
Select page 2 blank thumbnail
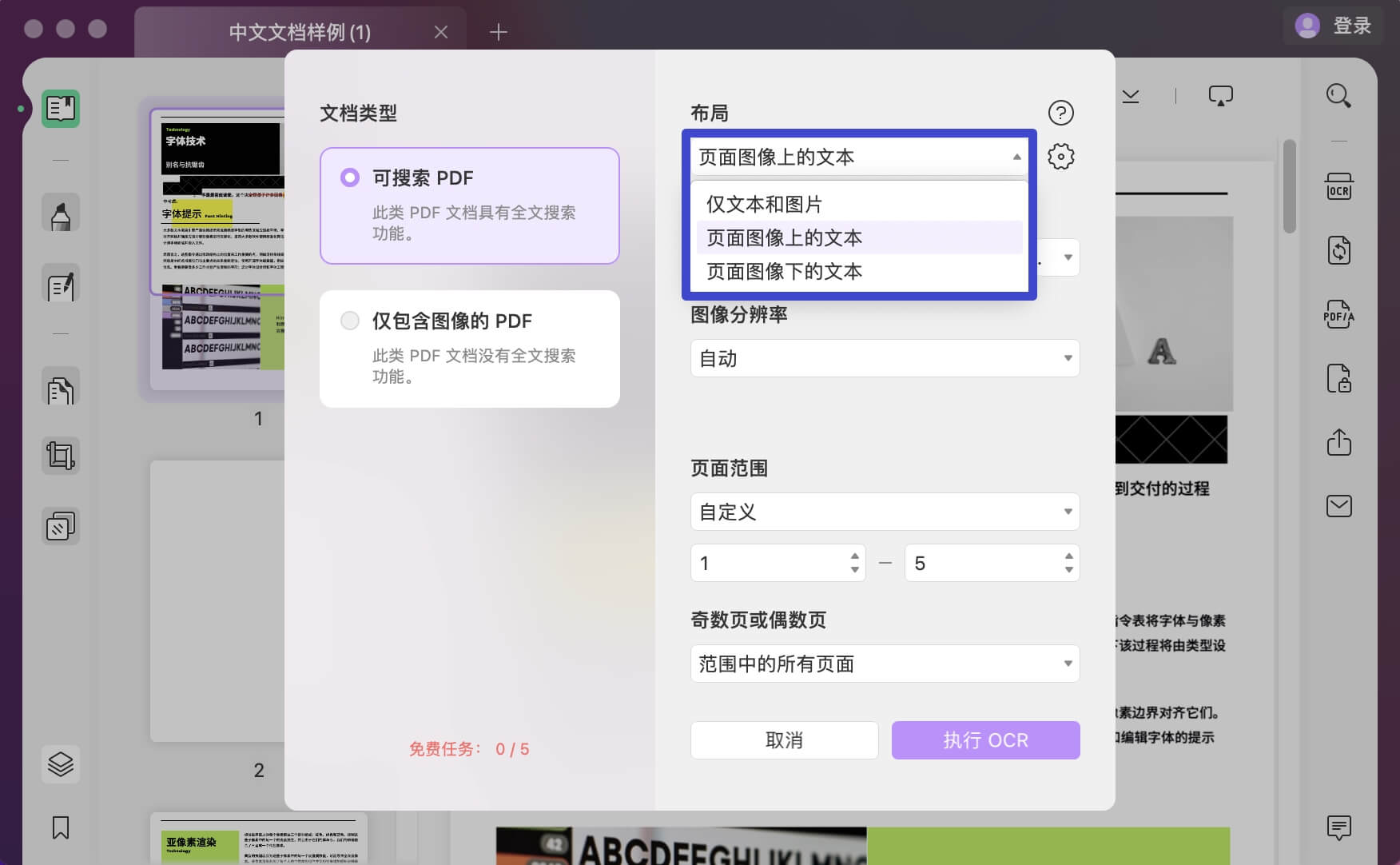pos(217,601)
